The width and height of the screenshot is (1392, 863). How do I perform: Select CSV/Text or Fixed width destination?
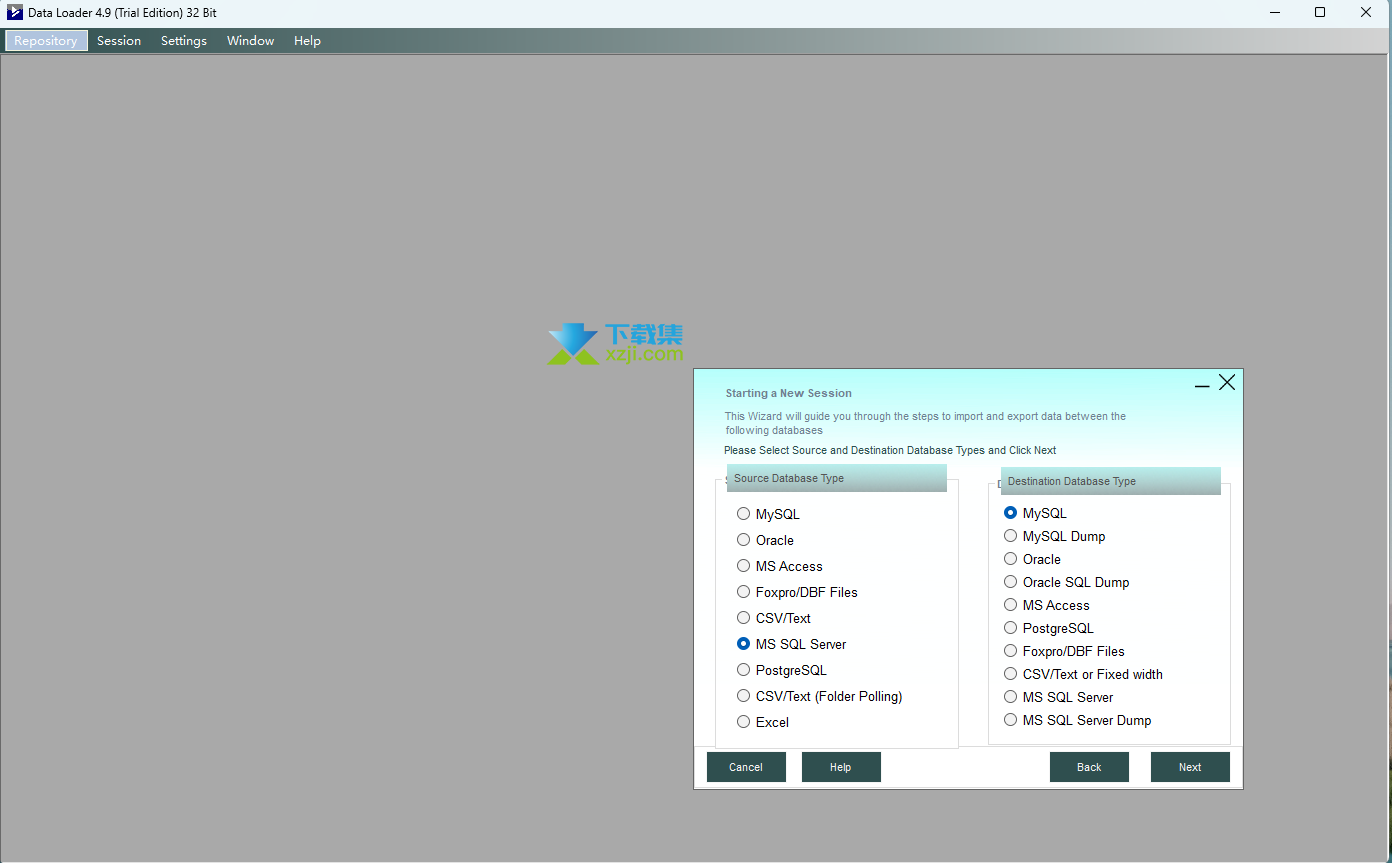[x=1083, y=674]
